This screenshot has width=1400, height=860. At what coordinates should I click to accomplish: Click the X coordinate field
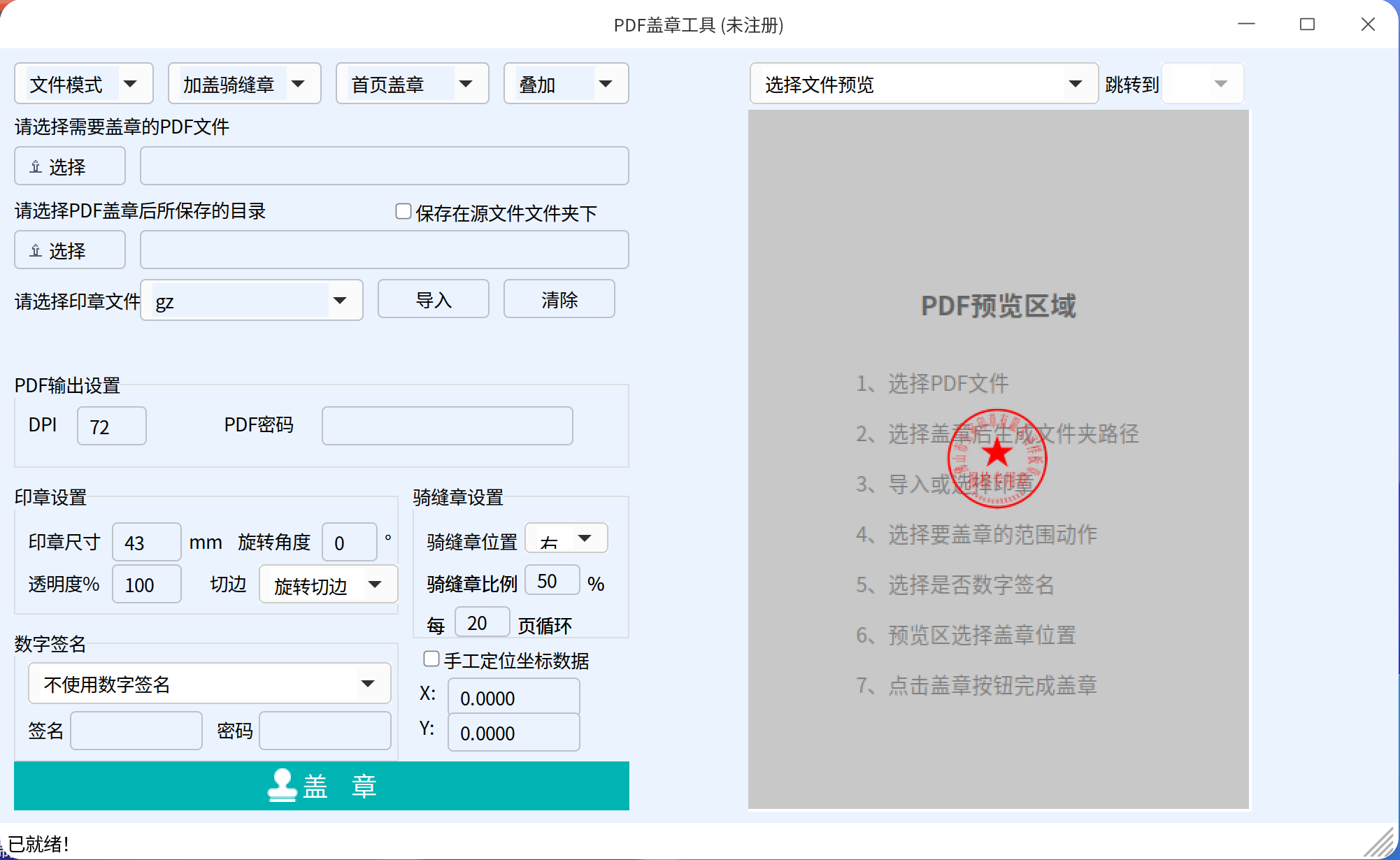pyautogui.click(x=514, y=697)
